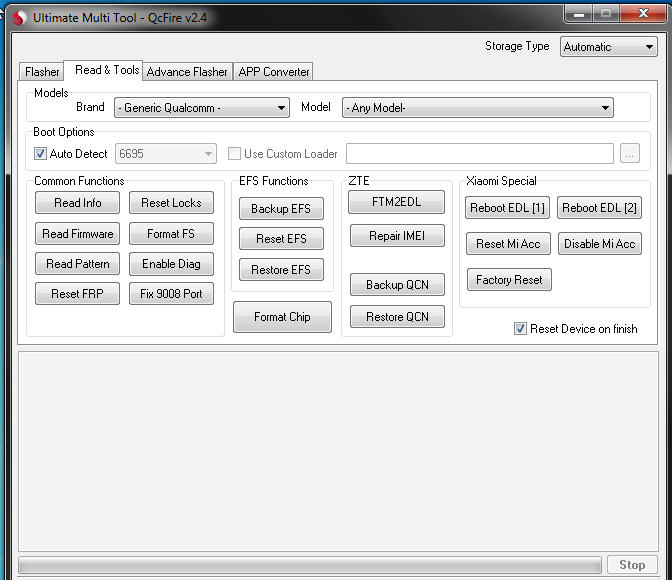Image resolution: width=672 pixels, height=580 pixels.
Task: Click Reboot EDL [2] button
Action: click(599, 208)
